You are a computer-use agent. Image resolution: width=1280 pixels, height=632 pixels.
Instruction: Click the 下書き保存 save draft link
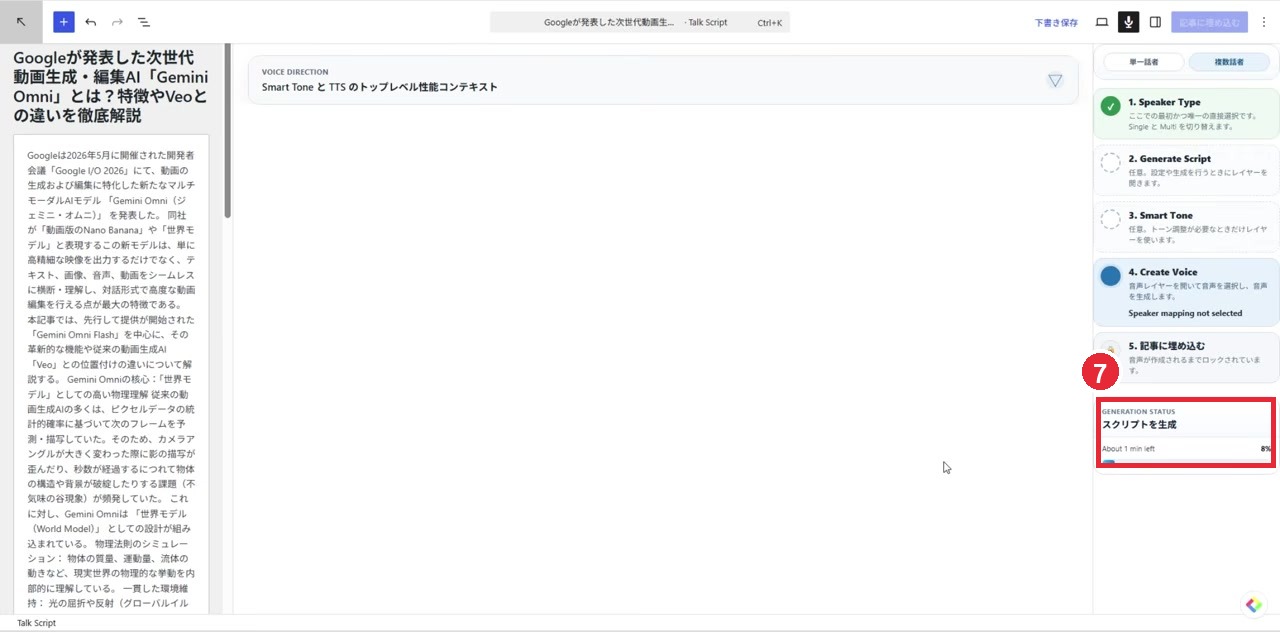pyautogui.click(x=1056, y=22)
